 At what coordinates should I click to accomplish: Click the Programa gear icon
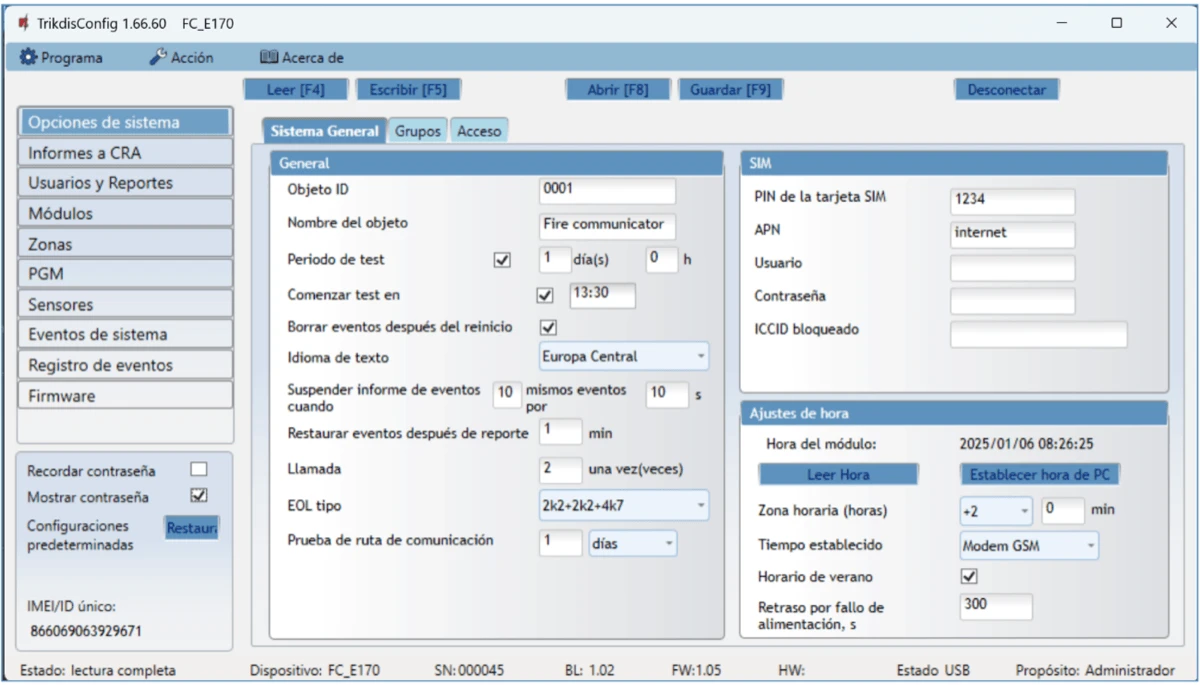(28, 58)
